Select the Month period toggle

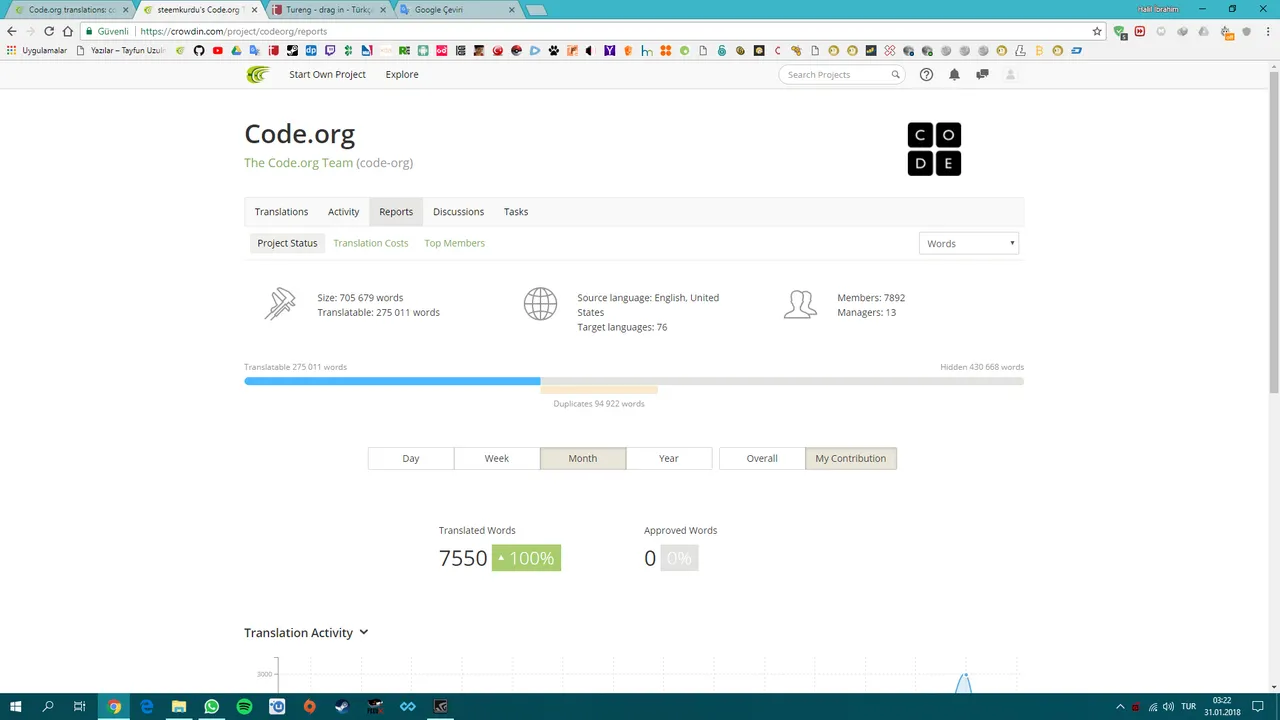click(583, 458)
